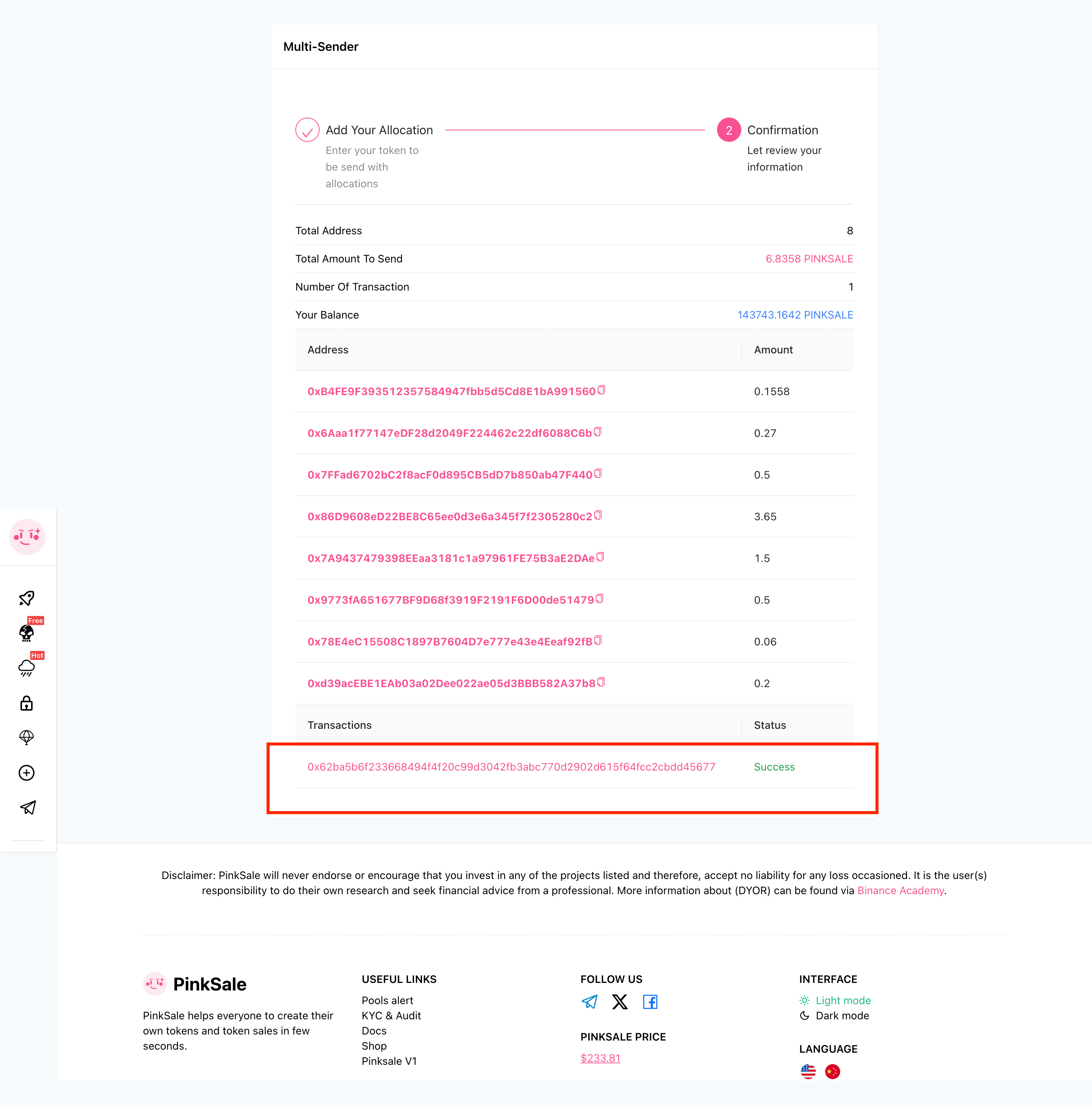
Task: Select the US flag English language
Action: tap(808, 1071)
